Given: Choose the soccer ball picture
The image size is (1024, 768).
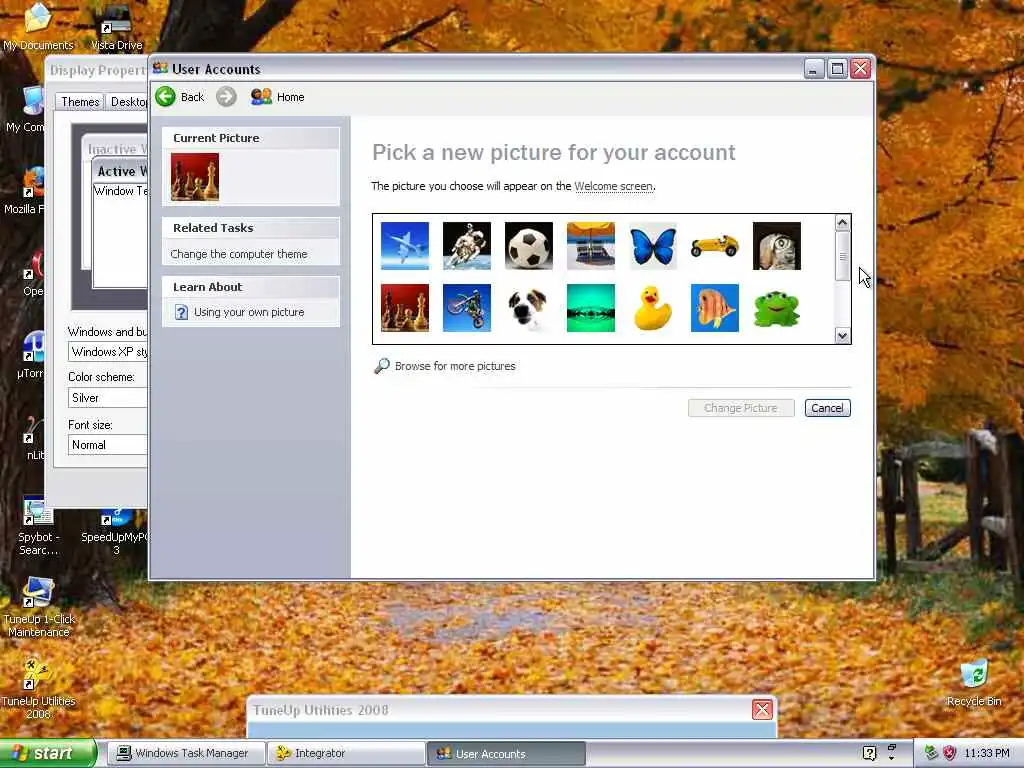Looking at the screenshot, I should coord(529,246).
